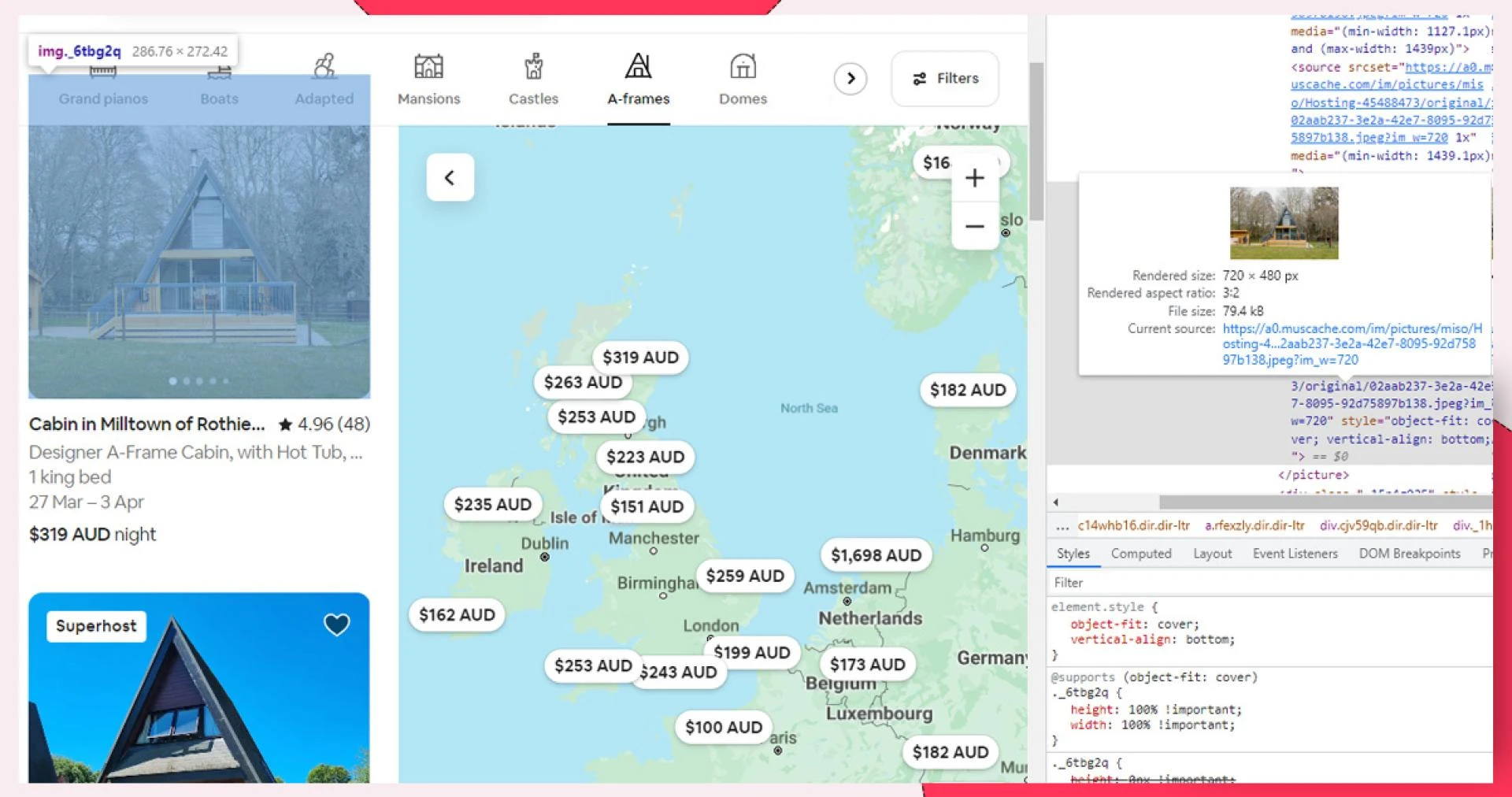
Task: Click div.cjv59qb.dir.dir-ltr breadcrumb element
Action: (x=1378, y=525)
